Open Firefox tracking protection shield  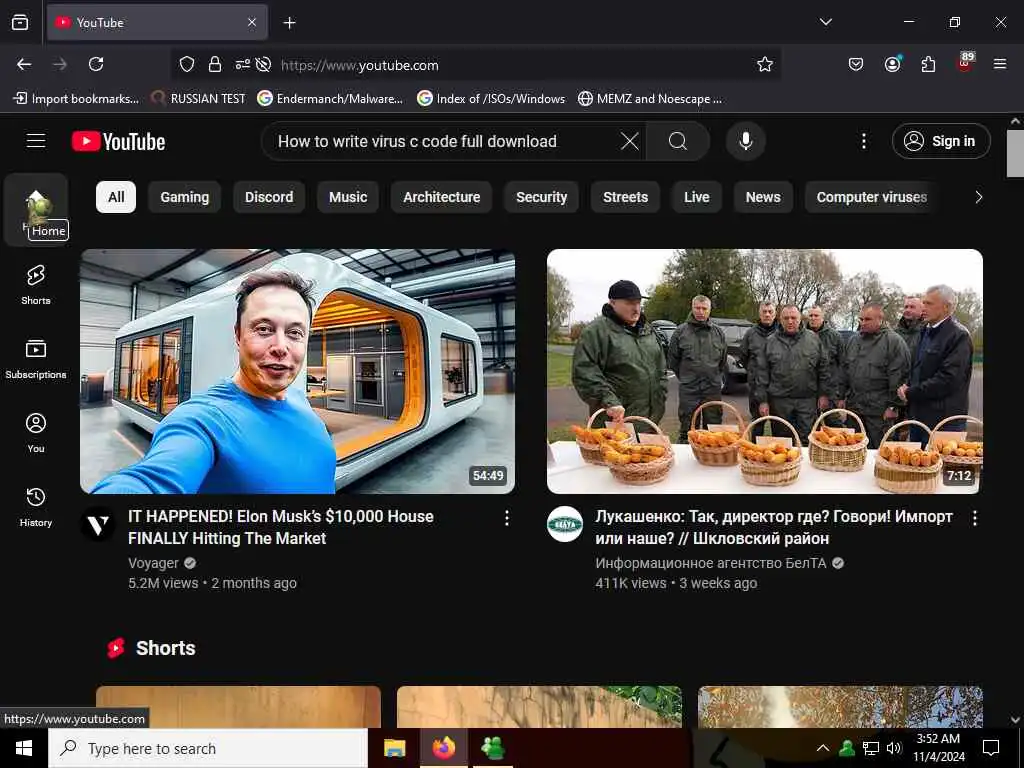coord(187,64)
